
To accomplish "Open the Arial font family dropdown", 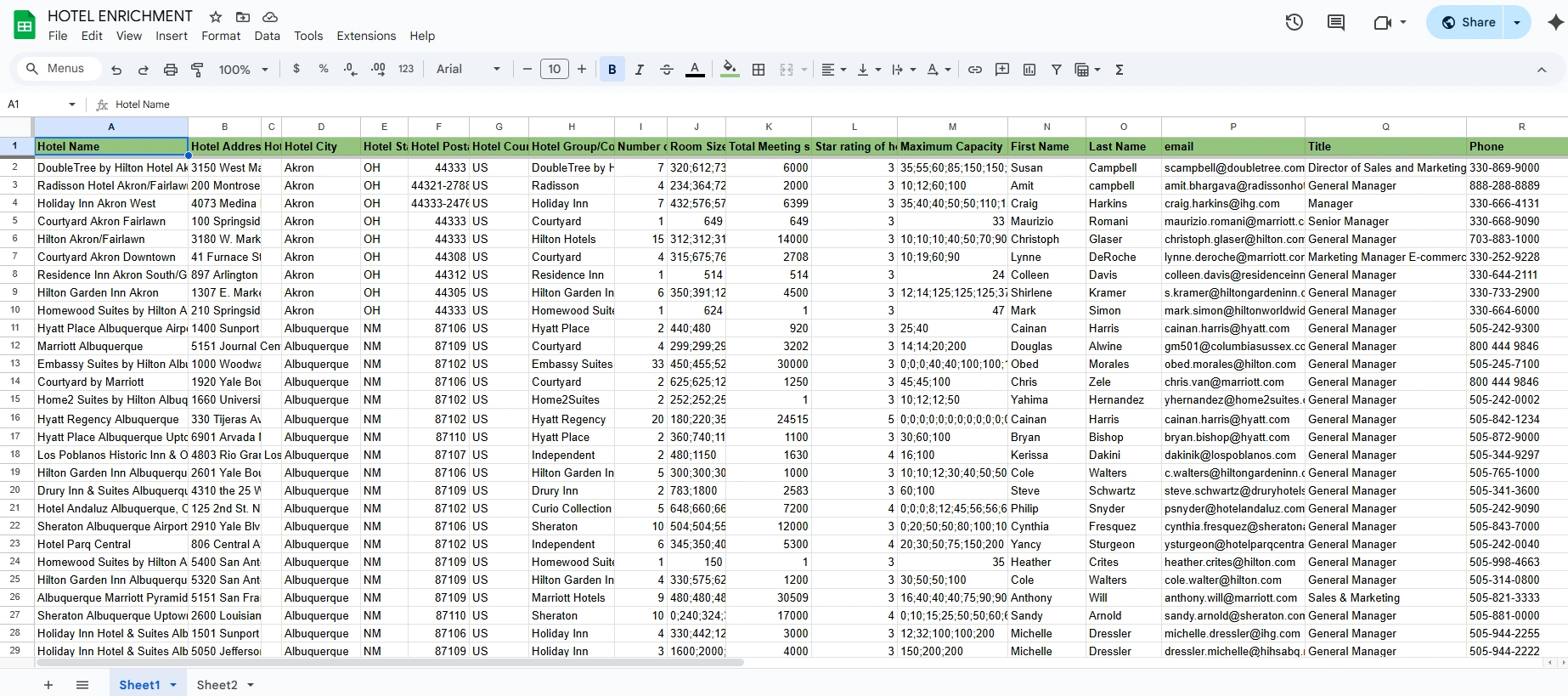I will pyautogui.click(x=468, y=70).
